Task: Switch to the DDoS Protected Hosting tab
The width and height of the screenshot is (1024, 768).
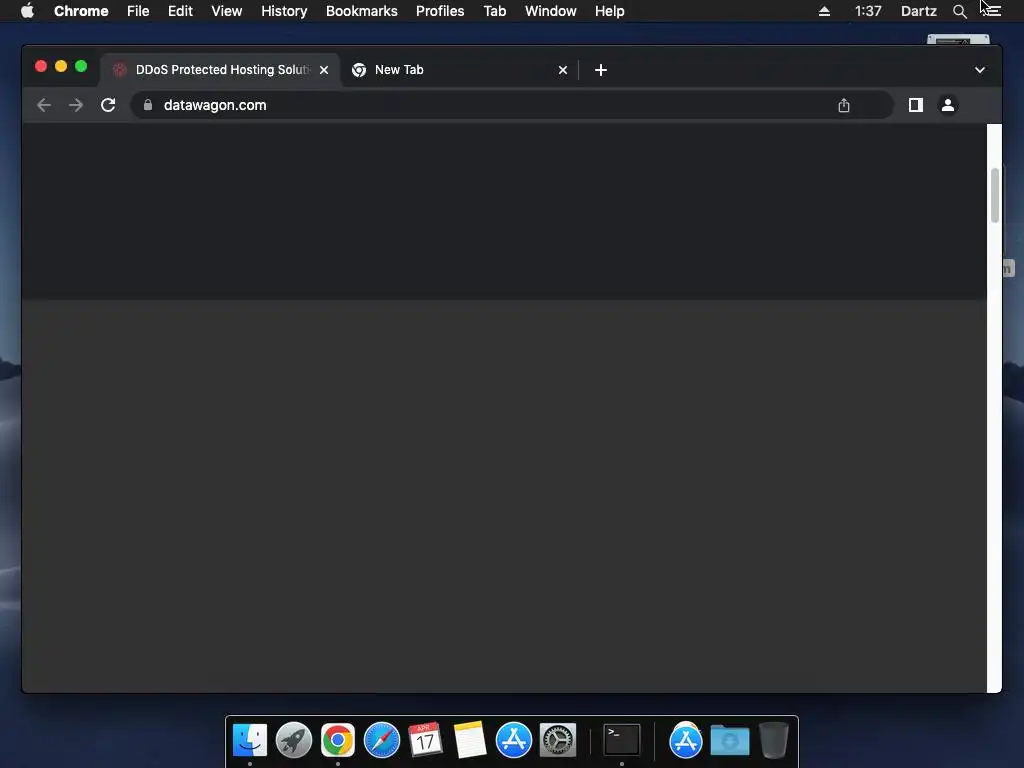Action: click(x=220, y=70)
